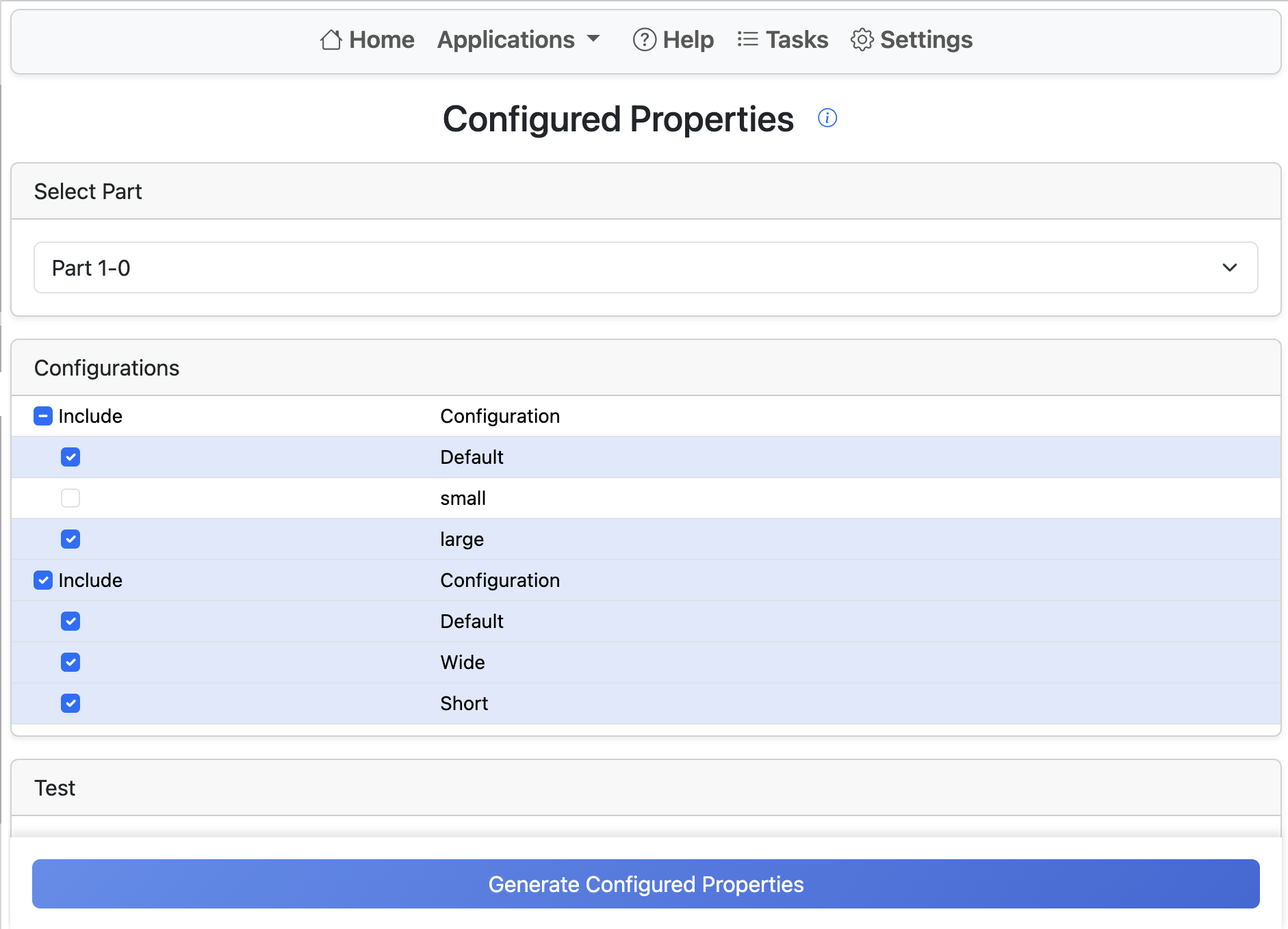The image size is (1288, 929).
Task: Uncheck the second Include checkbox
Action: pos(43,580)
